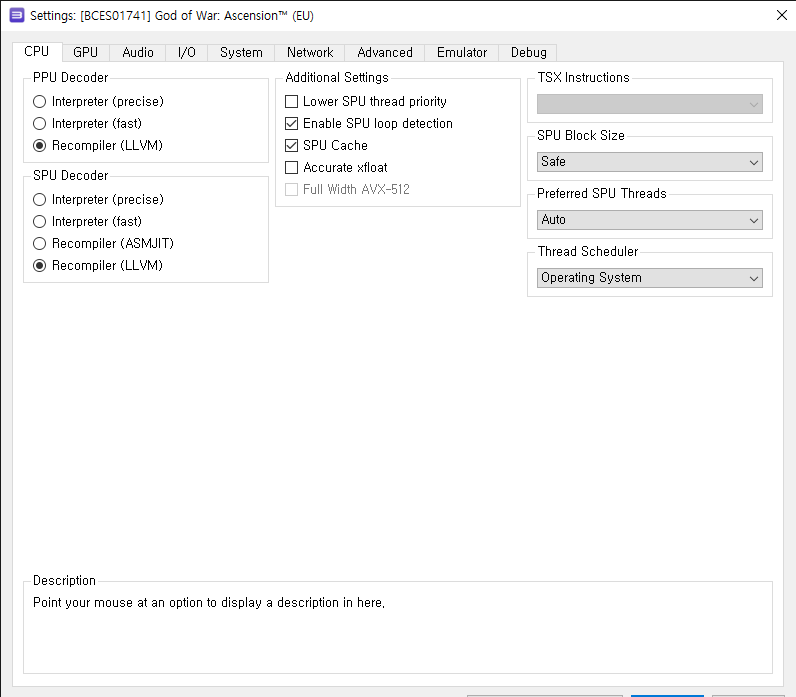The height and width of the screenshot is (697, 796).
Task: Select SPU Decoder Interpreter (precise)
Action: pos(98,200)
